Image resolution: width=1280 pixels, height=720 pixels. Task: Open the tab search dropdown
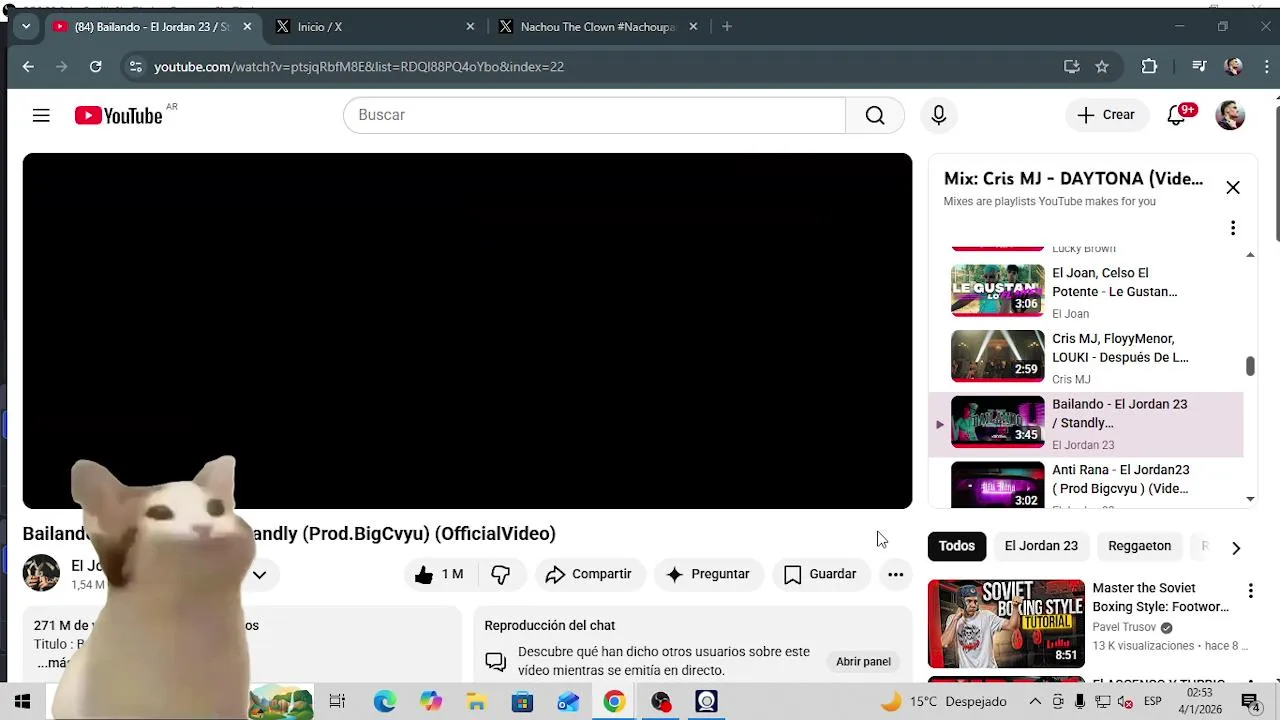(26, 27)
